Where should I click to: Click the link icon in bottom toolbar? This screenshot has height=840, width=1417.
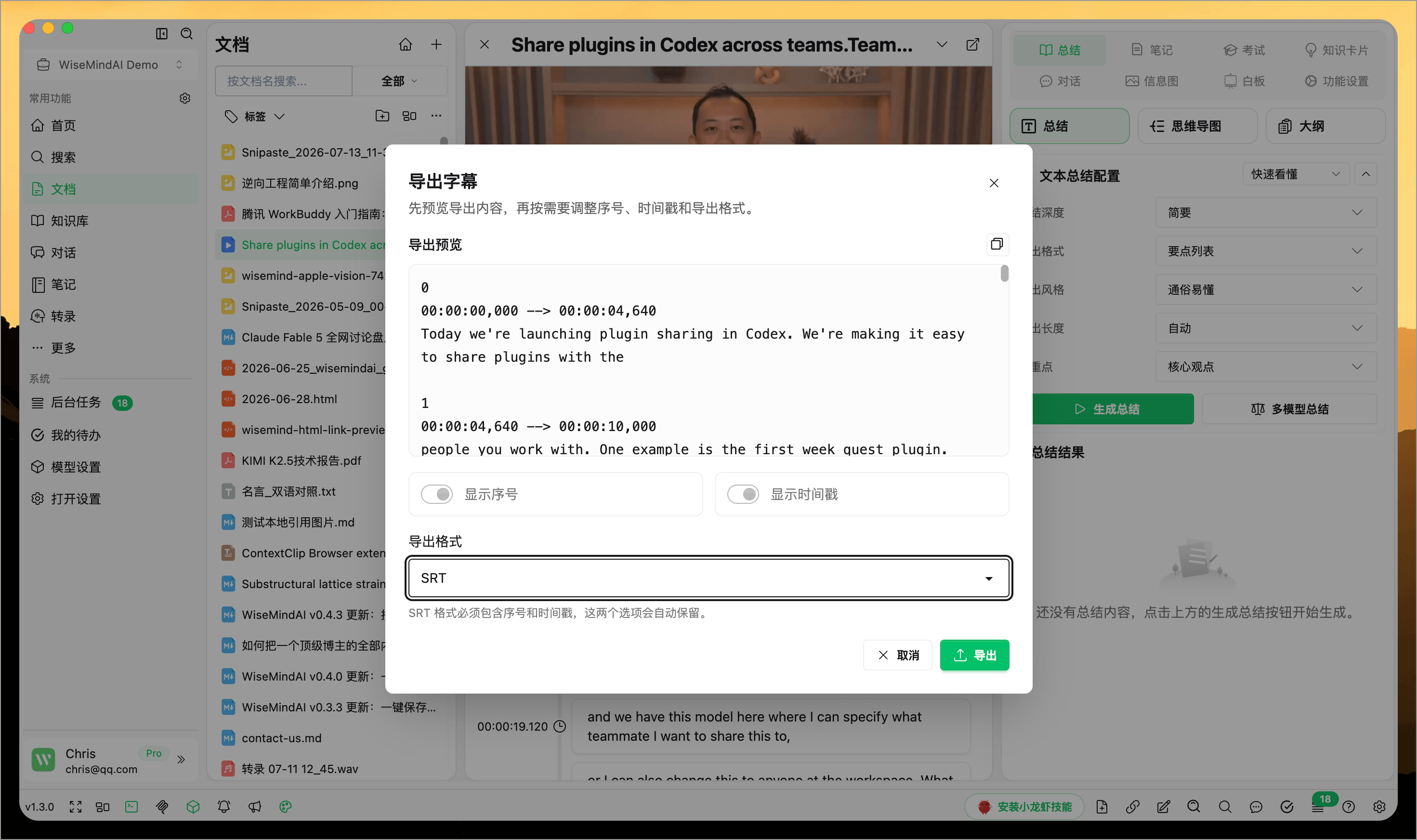1132,807
